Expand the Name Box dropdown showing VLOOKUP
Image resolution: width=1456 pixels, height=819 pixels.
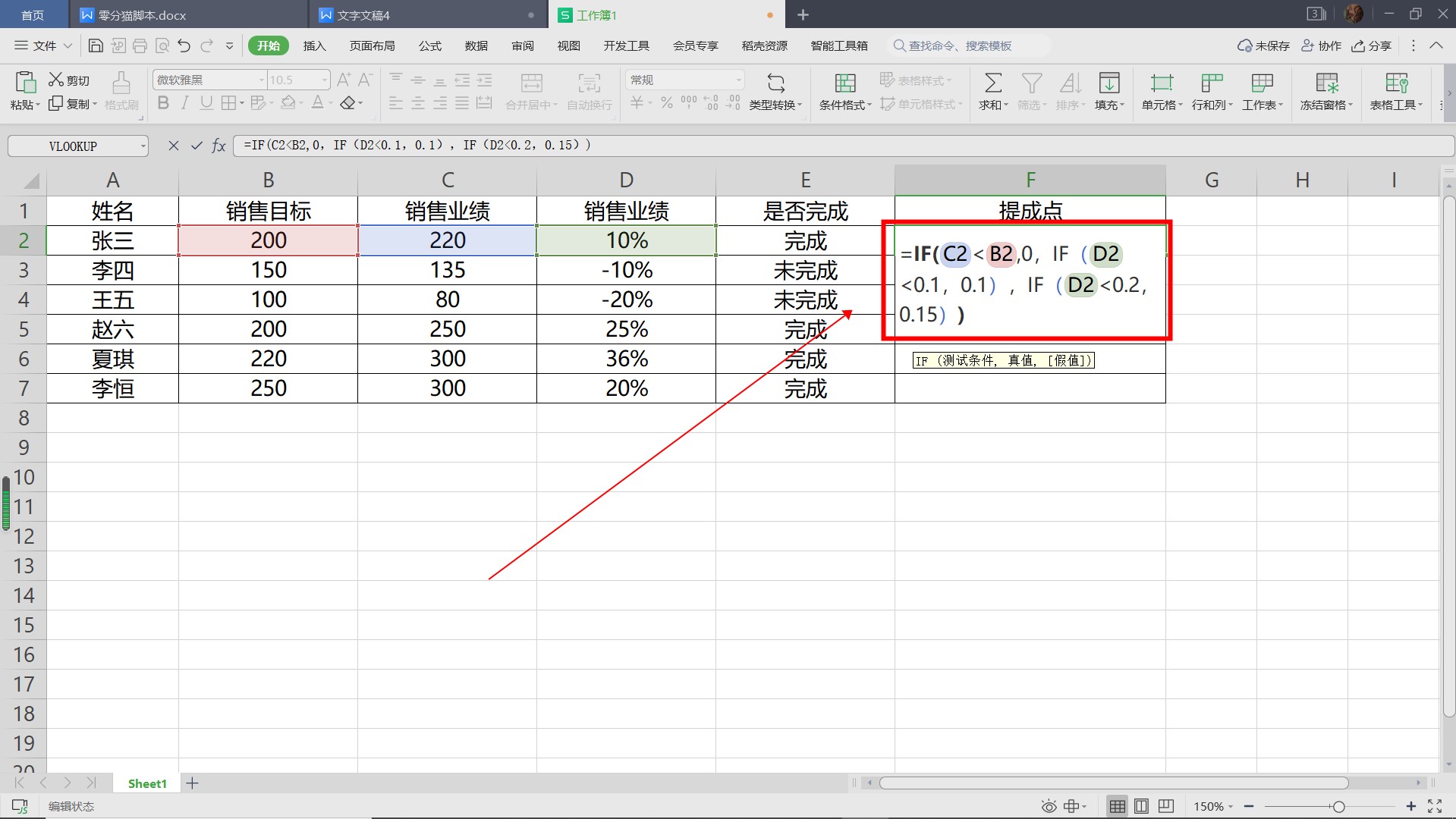(143, 146)
